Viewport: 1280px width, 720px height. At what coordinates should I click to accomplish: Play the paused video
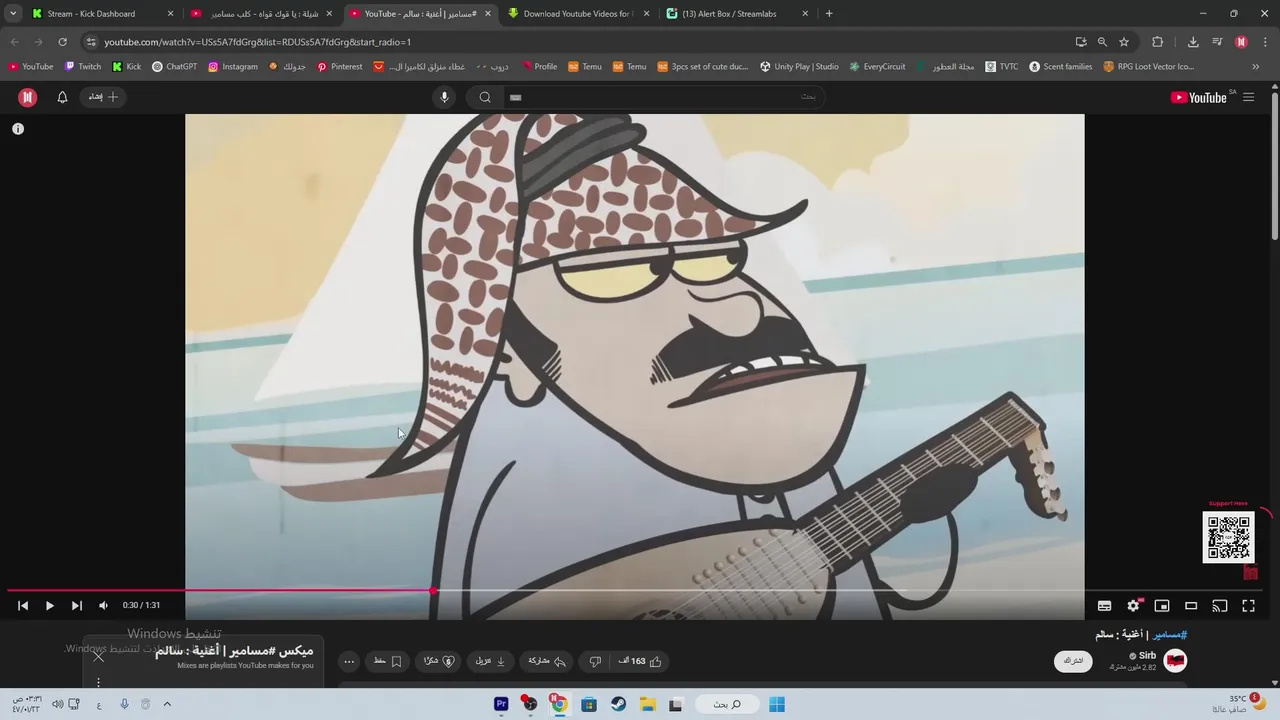(x=49, y=605)
